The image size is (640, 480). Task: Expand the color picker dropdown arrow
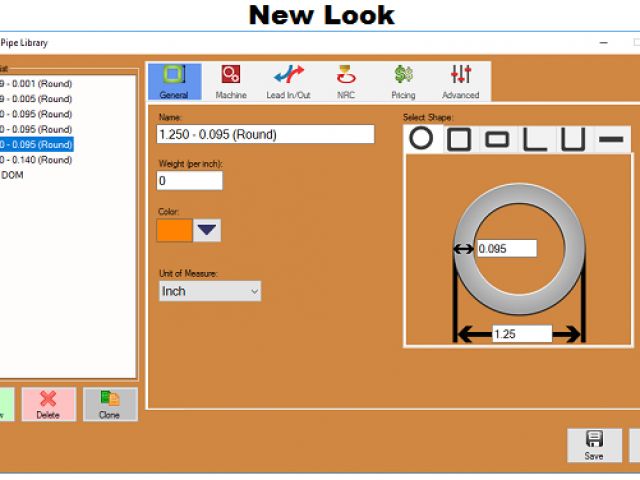pos(207,230)
